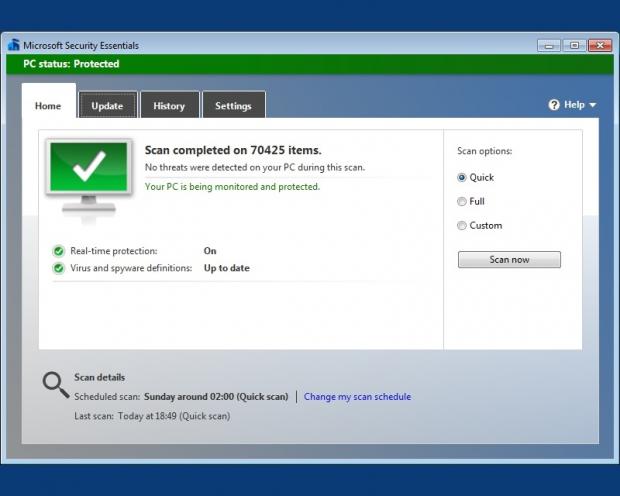Click the 'Scan details' heading

(100, 377)
